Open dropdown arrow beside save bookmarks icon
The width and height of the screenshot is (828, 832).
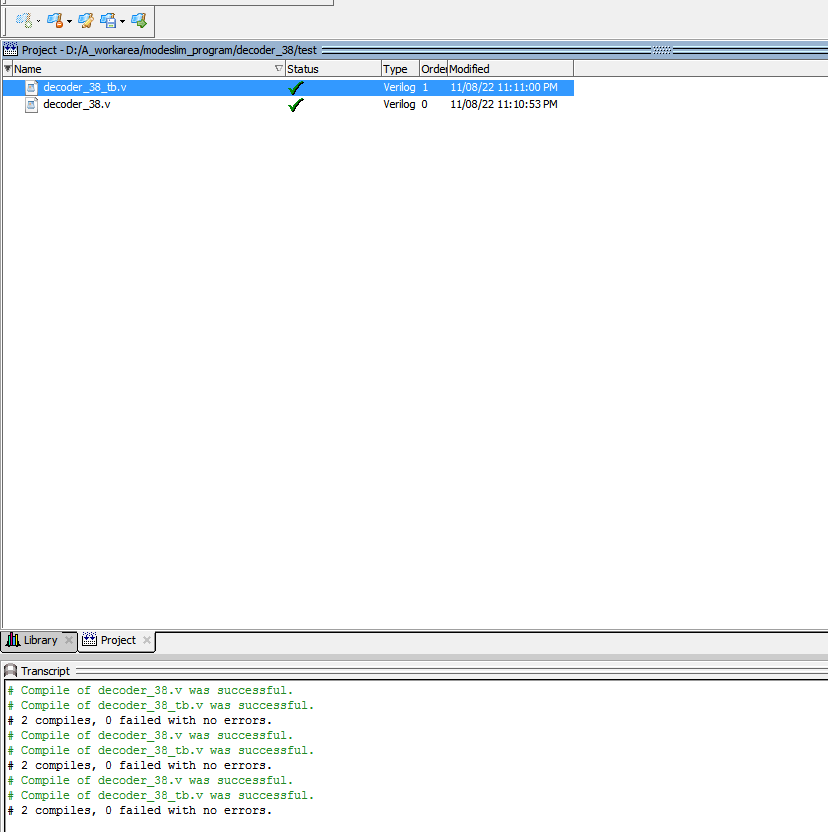tap(123, 21)
